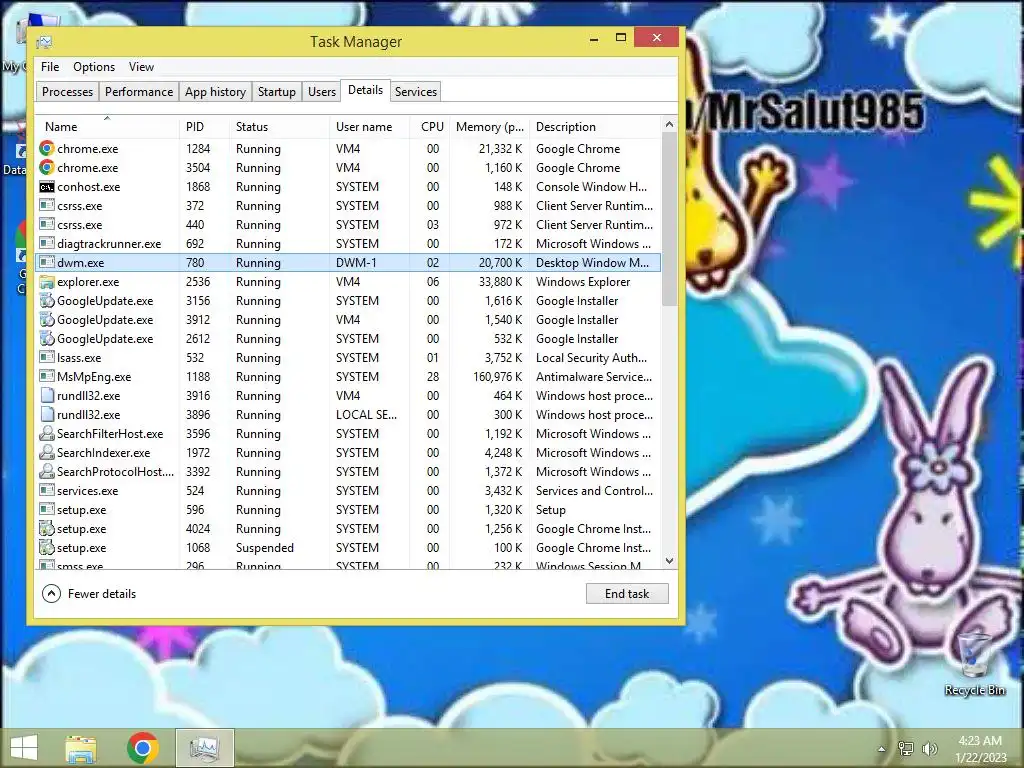Switch to the Services tab
The height and width of the screenshot is (768, 1024).
pos(416,91)
